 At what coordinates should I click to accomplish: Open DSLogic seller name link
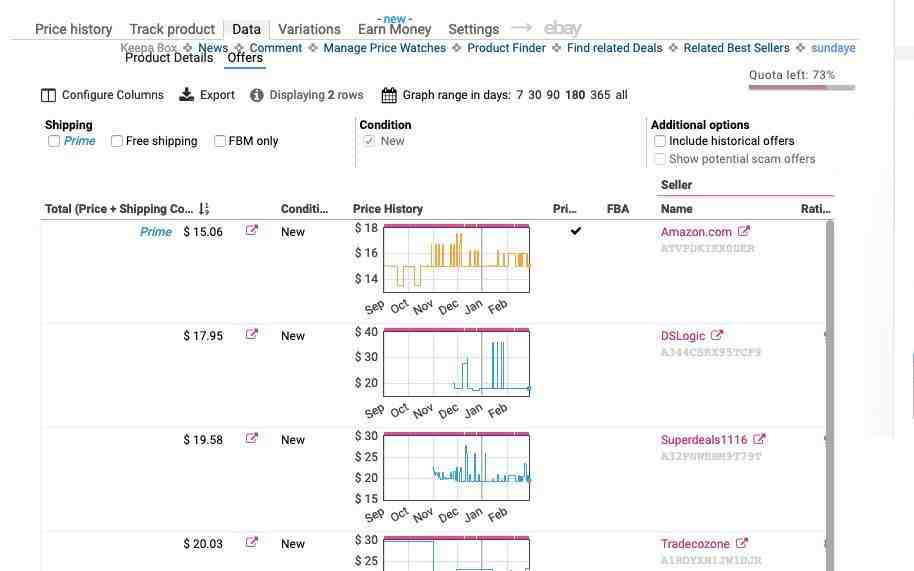point(683,336)
